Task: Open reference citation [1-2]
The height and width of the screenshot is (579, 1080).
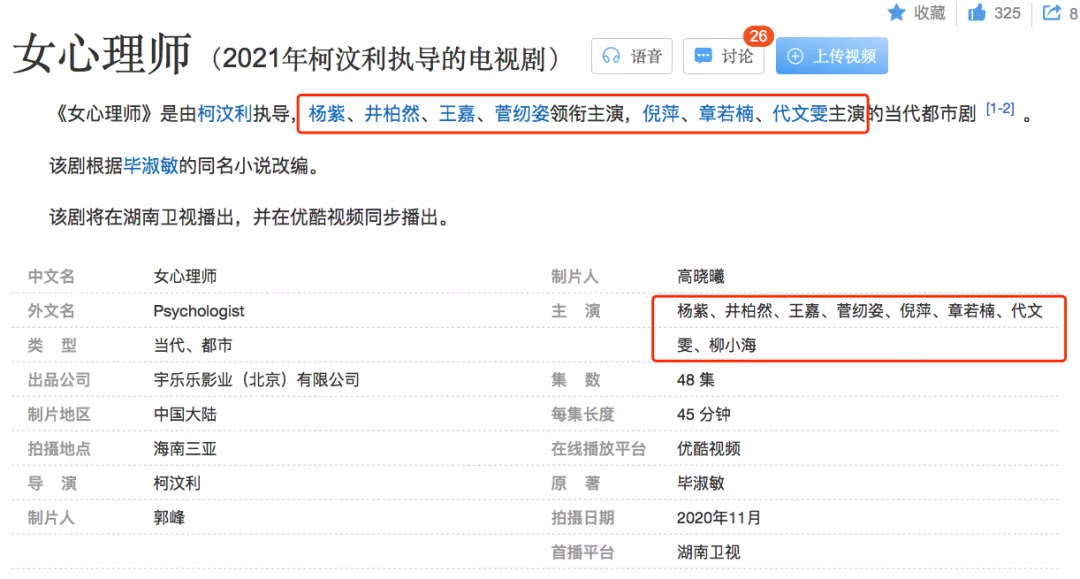Action: [x=1000, y=110]
